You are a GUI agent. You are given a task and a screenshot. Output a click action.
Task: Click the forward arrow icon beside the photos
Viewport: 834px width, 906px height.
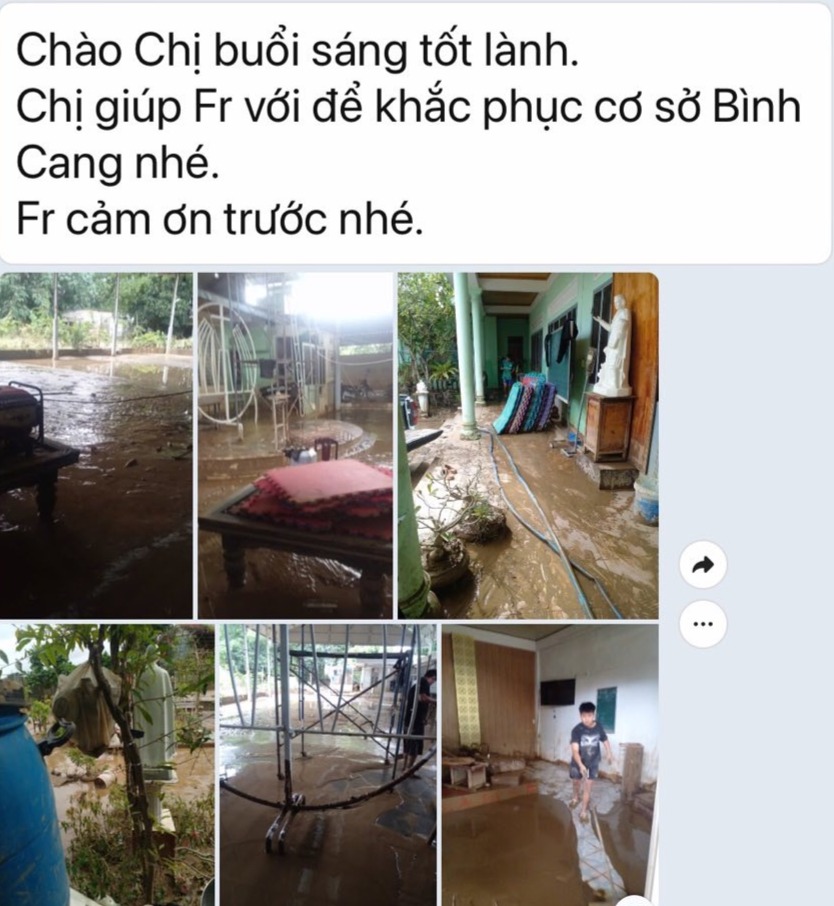tap(702, 565)
